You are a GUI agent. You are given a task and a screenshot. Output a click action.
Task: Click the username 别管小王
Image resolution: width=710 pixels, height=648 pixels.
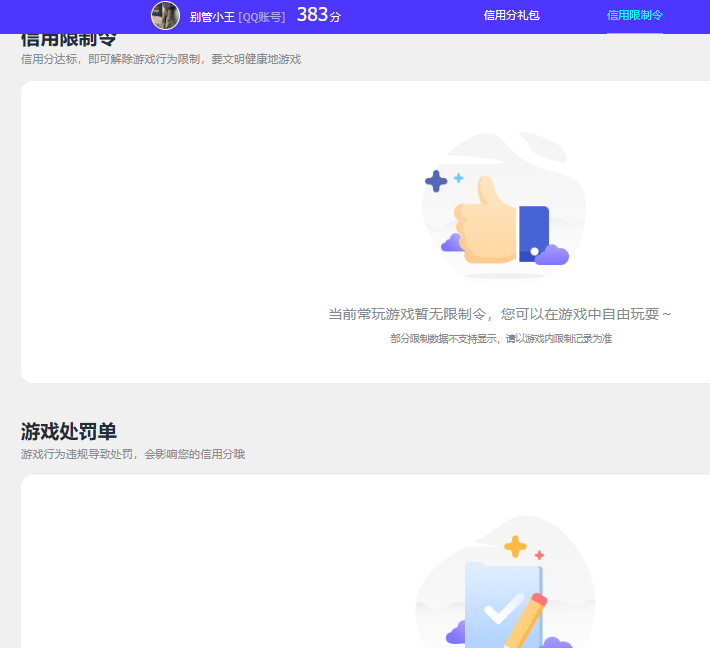point(212,16)
